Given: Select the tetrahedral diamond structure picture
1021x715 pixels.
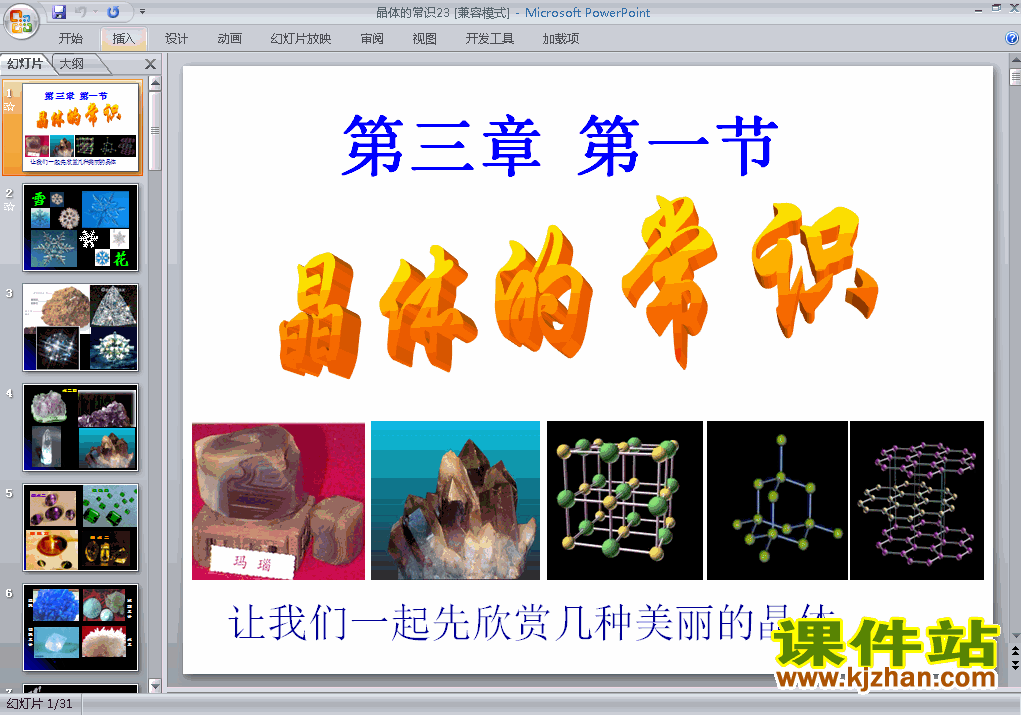Looking at the screenshot, I should pyautogui.click(x=777, y=500).
